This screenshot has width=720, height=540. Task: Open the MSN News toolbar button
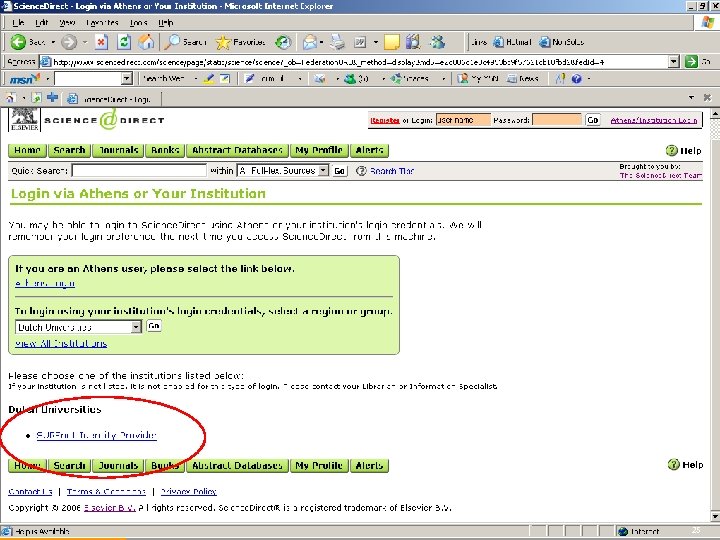click(x=523, y=79)
